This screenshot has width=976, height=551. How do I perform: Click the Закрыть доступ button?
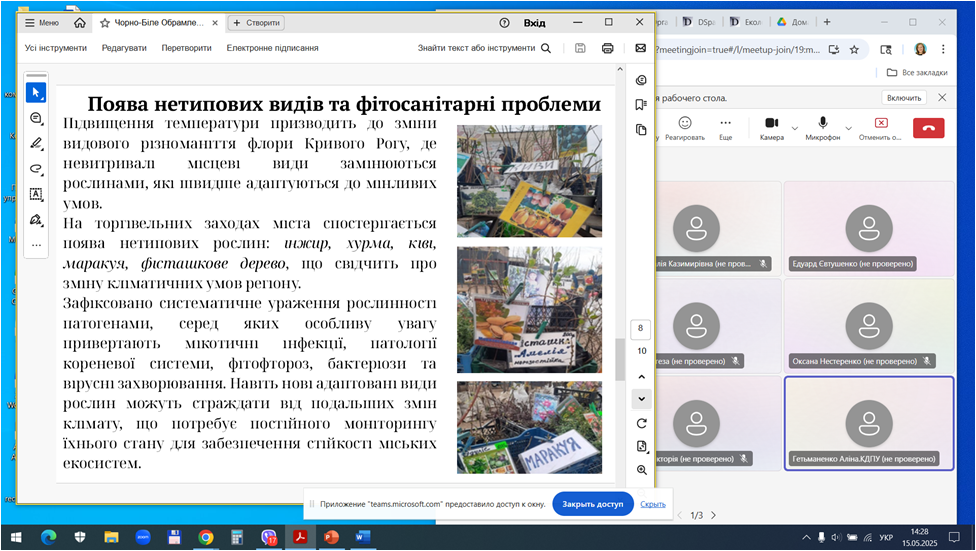click(592, 504)
